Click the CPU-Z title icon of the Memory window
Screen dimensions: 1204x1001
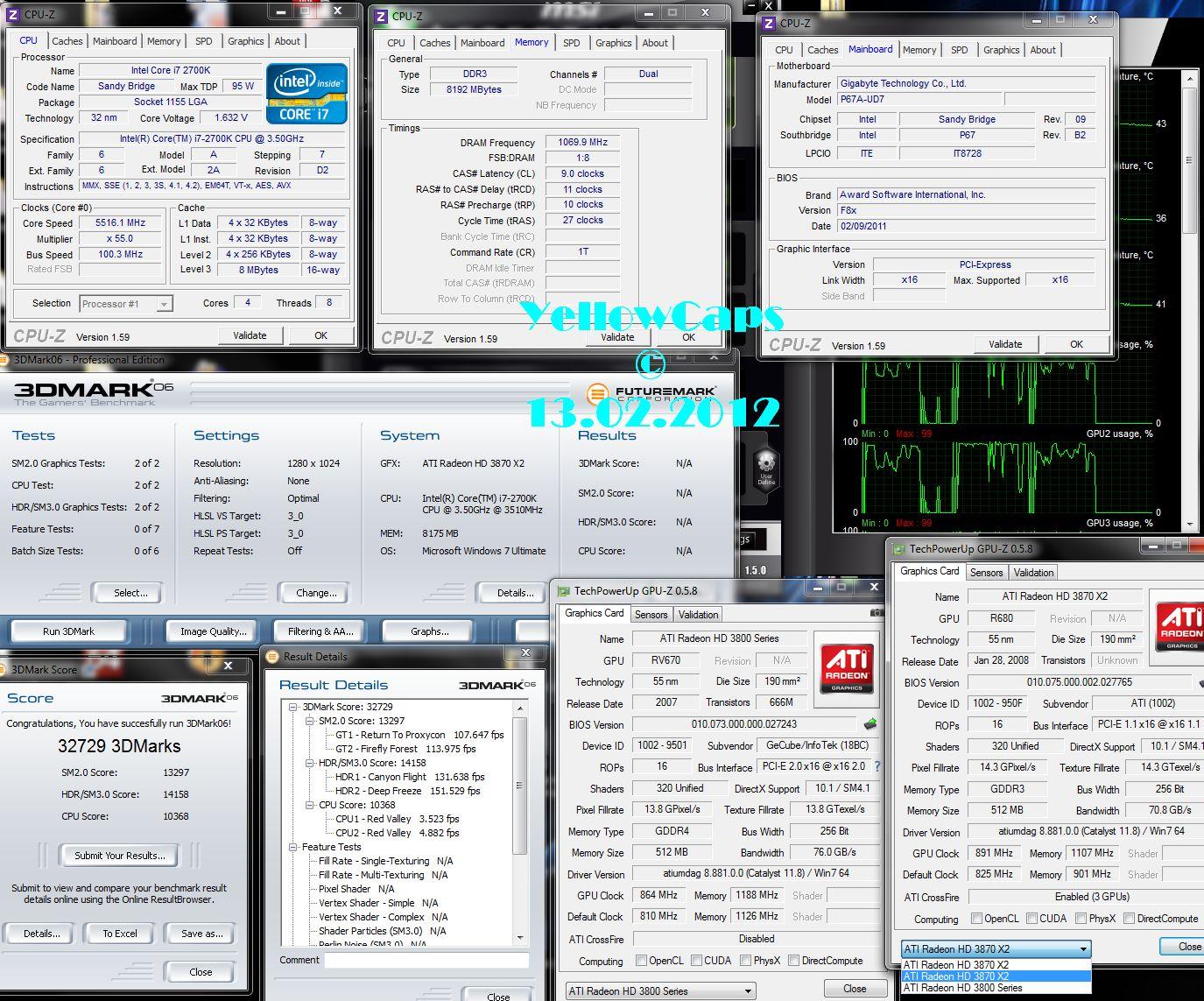pyautogui.click(x=382, y=16)
